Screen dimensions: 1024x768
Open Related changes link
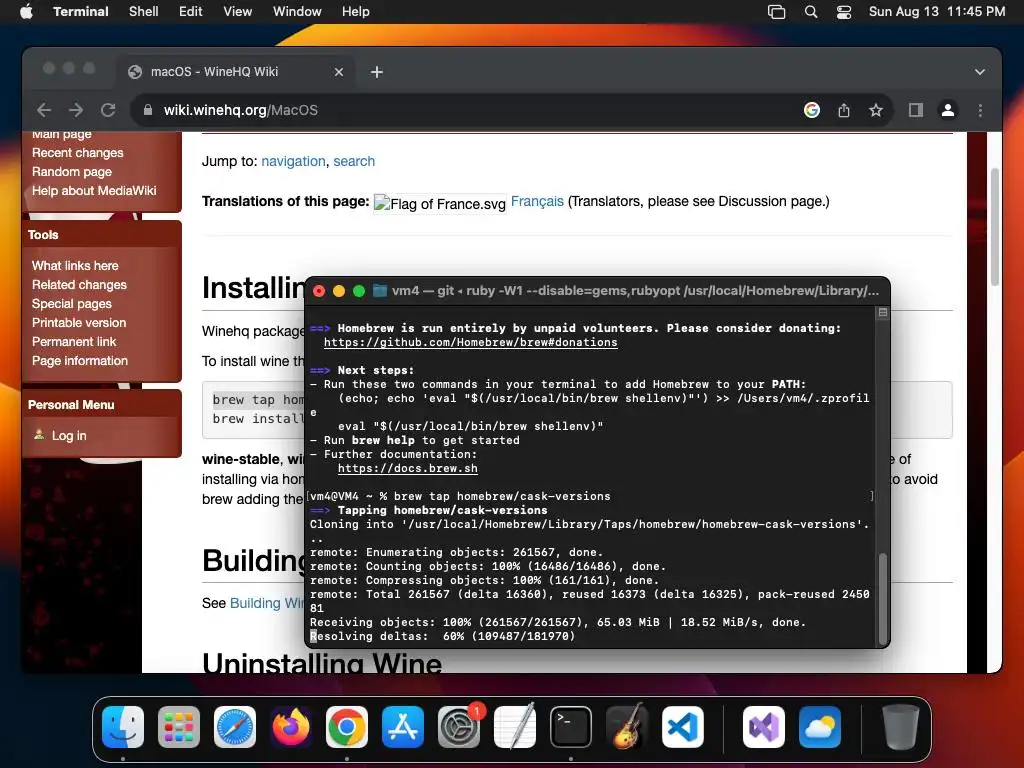click(x=79, y=285)
